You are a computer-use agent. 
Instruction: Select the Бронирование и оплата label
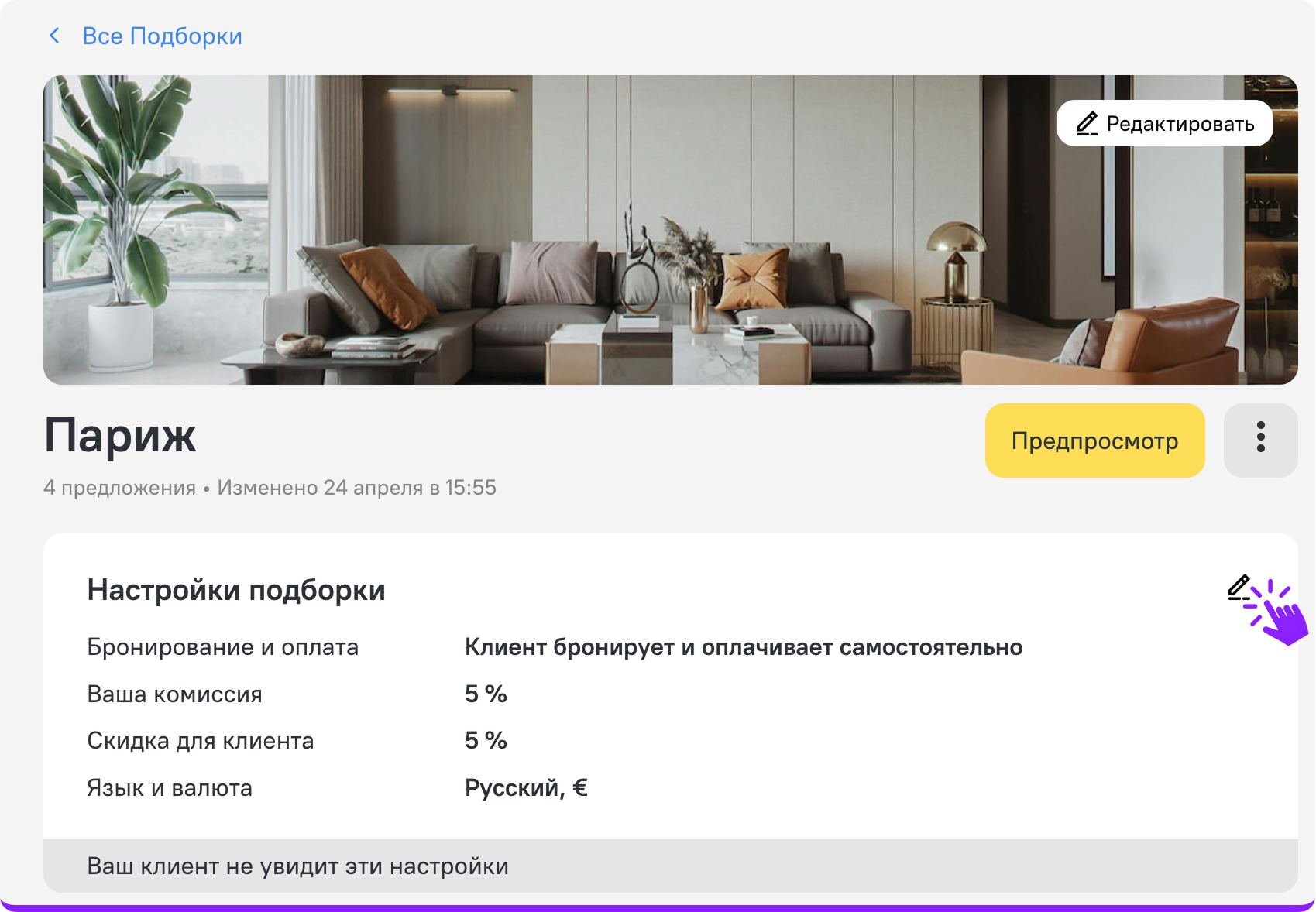[222, 647]
